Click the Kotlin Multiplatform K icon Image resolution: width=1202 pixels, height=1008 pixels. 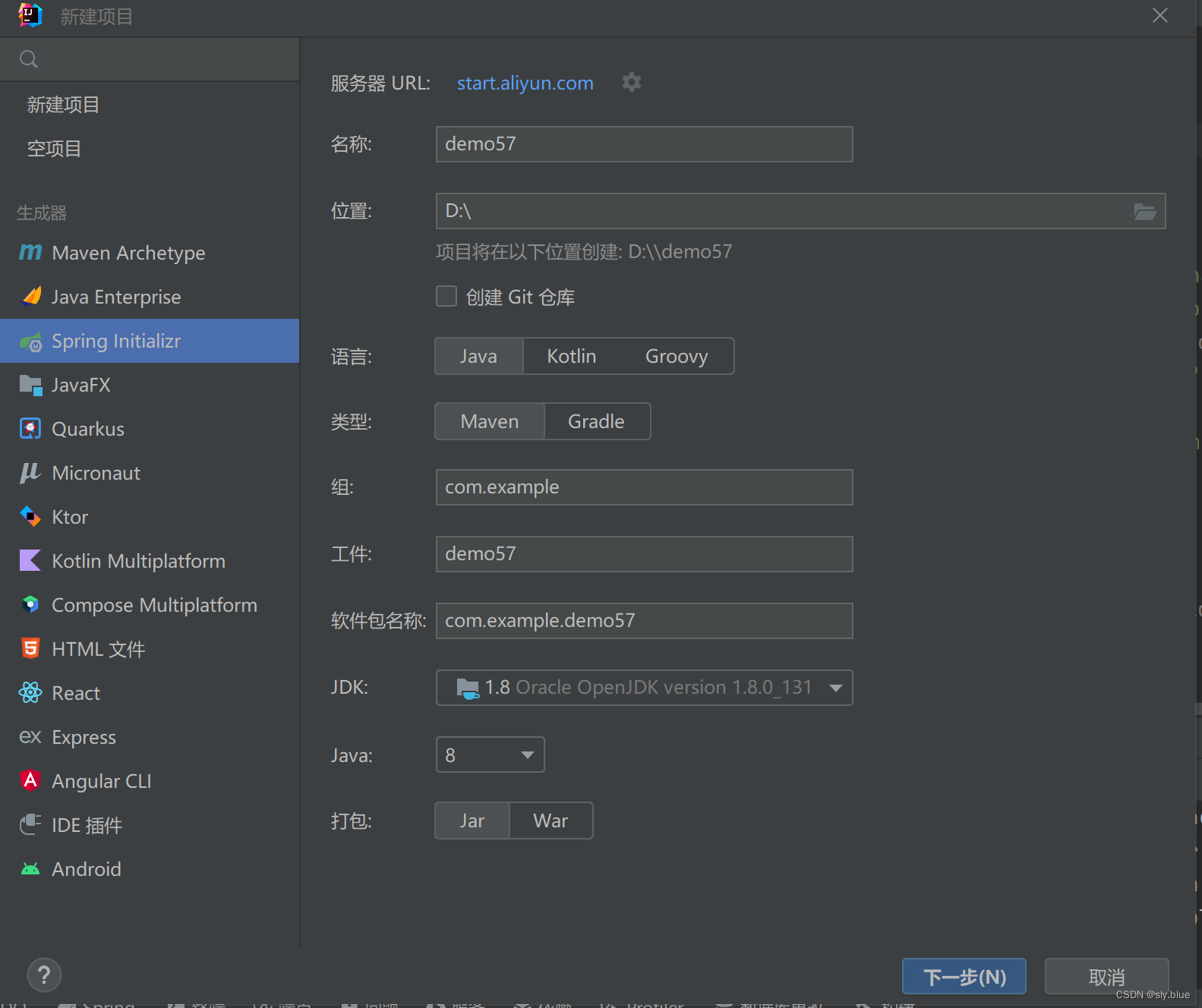[30, 561]
